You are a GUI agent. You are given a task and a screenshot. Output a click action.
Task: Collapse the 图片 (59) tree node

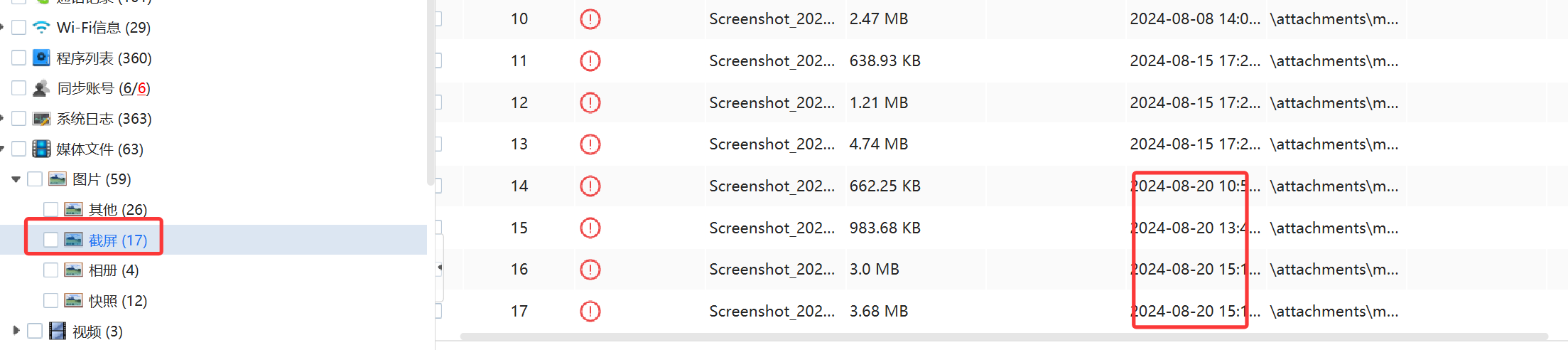16,179
